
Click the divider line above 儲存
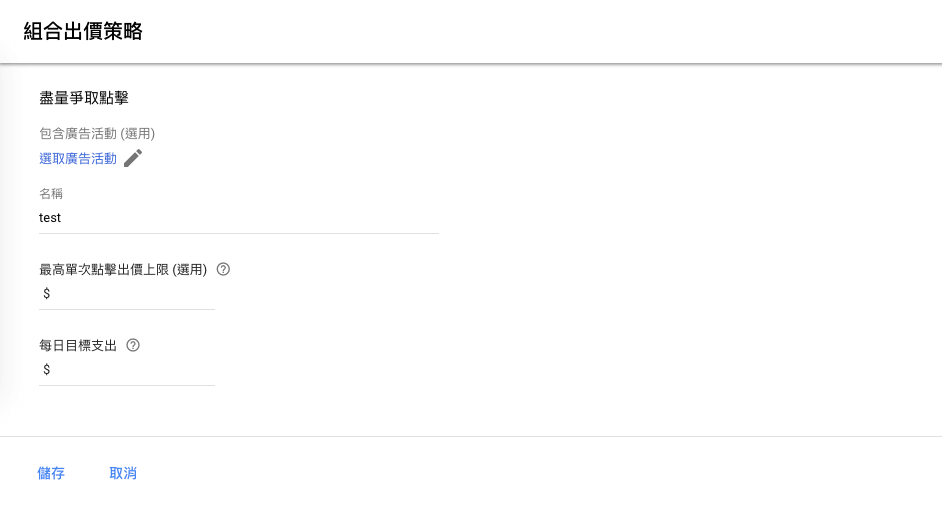point(471,436)
